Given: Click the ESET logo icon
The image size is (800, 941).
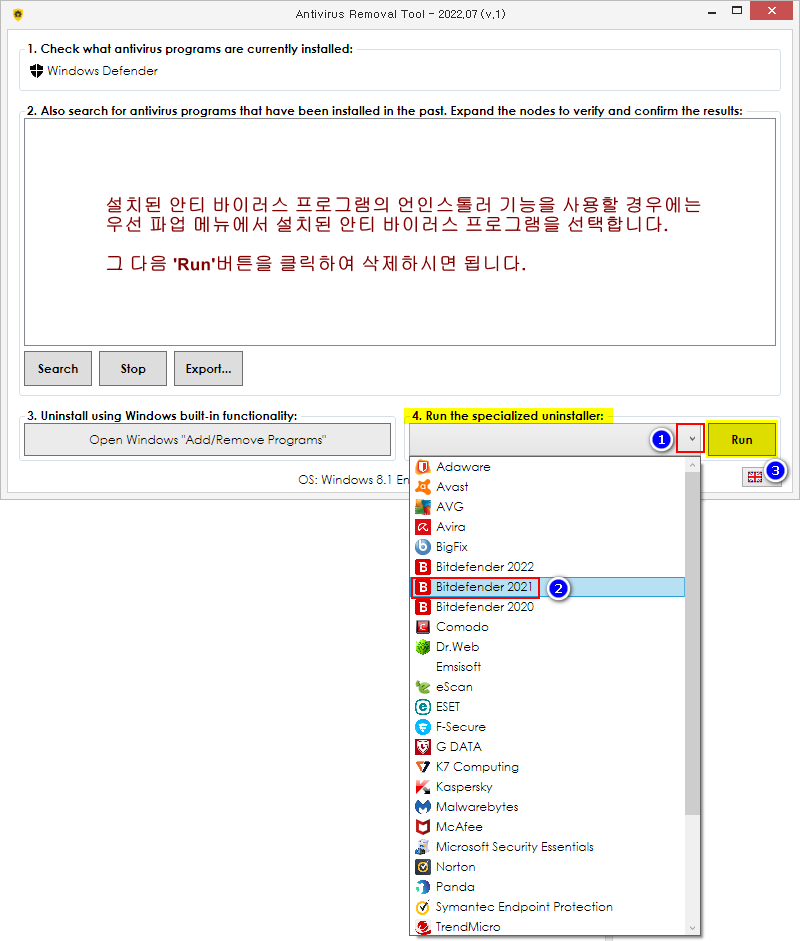Looking at the screenshot, I should pos(423,707).
